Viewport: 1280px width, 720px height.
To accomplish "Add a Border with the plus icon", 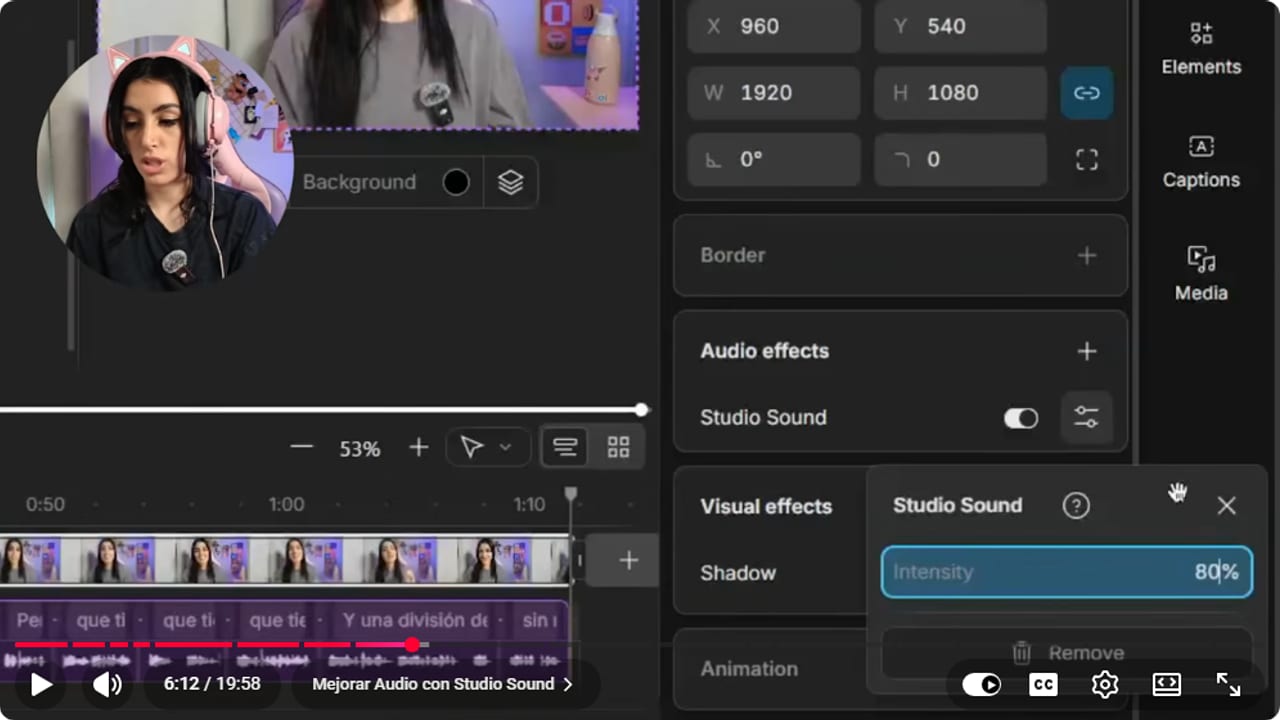I will (1087, 256).
